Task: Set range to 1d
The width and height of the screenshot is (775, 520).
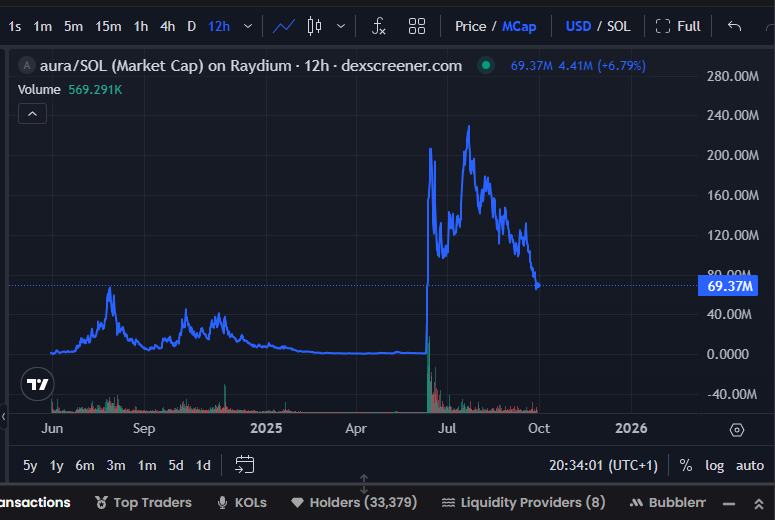Action: [203, 465]
